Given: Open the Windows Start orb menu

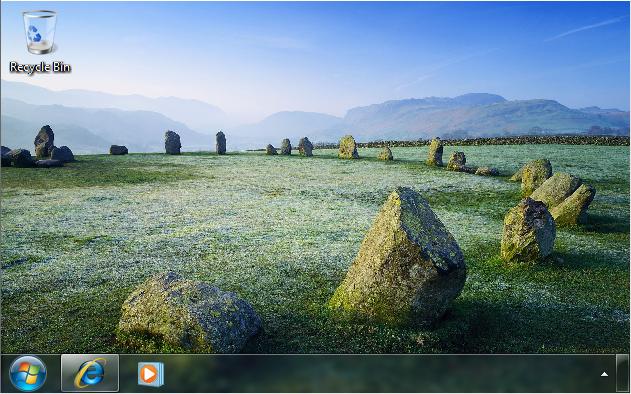Looking at the screenshot, I should click(x=28, y=373).
